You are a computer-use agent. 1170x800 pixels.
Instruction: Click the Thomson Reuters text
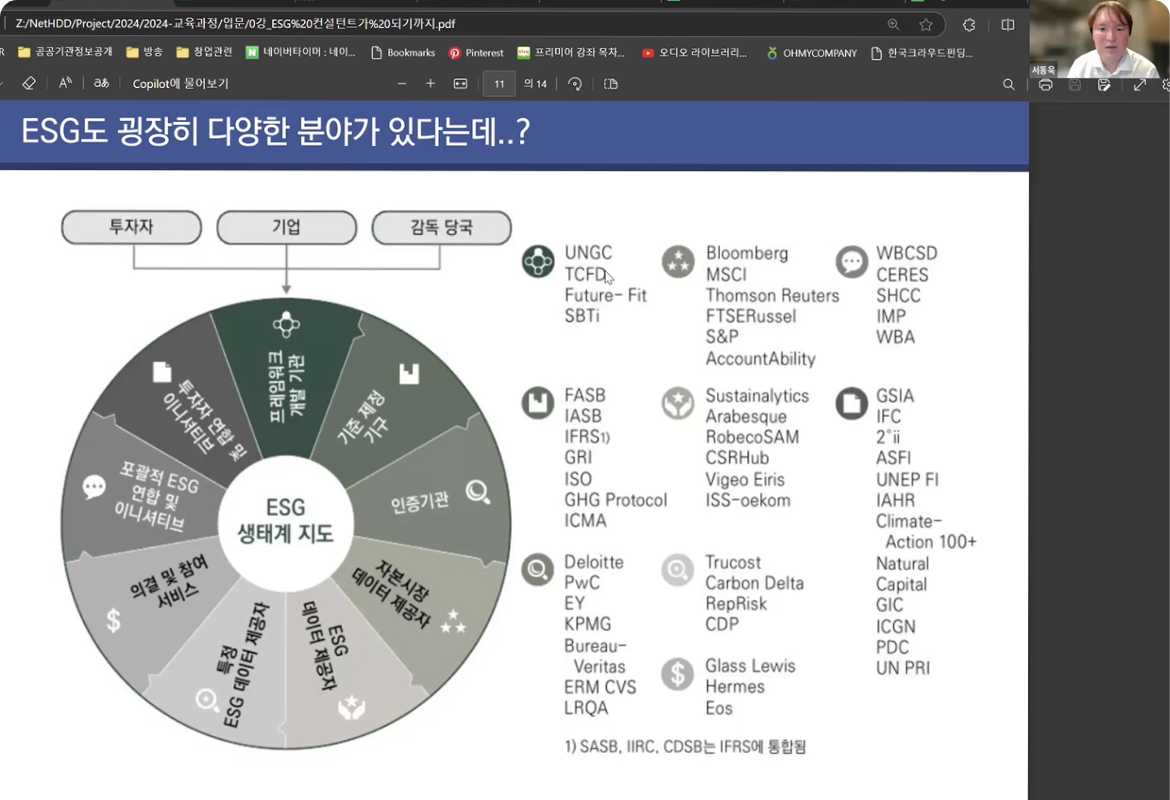(x=772, y=296)
